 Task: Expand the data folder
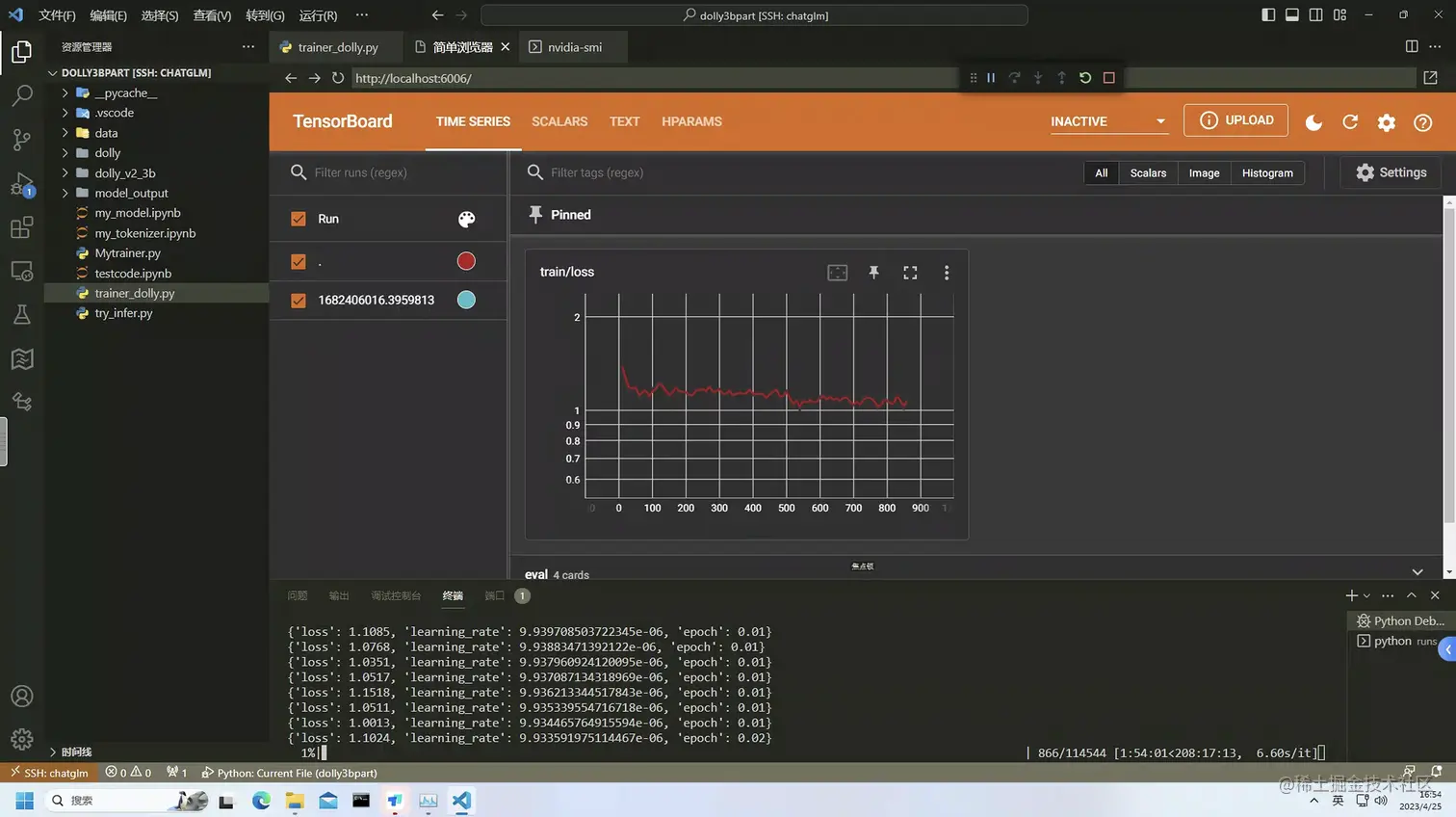tap(65, 133)
